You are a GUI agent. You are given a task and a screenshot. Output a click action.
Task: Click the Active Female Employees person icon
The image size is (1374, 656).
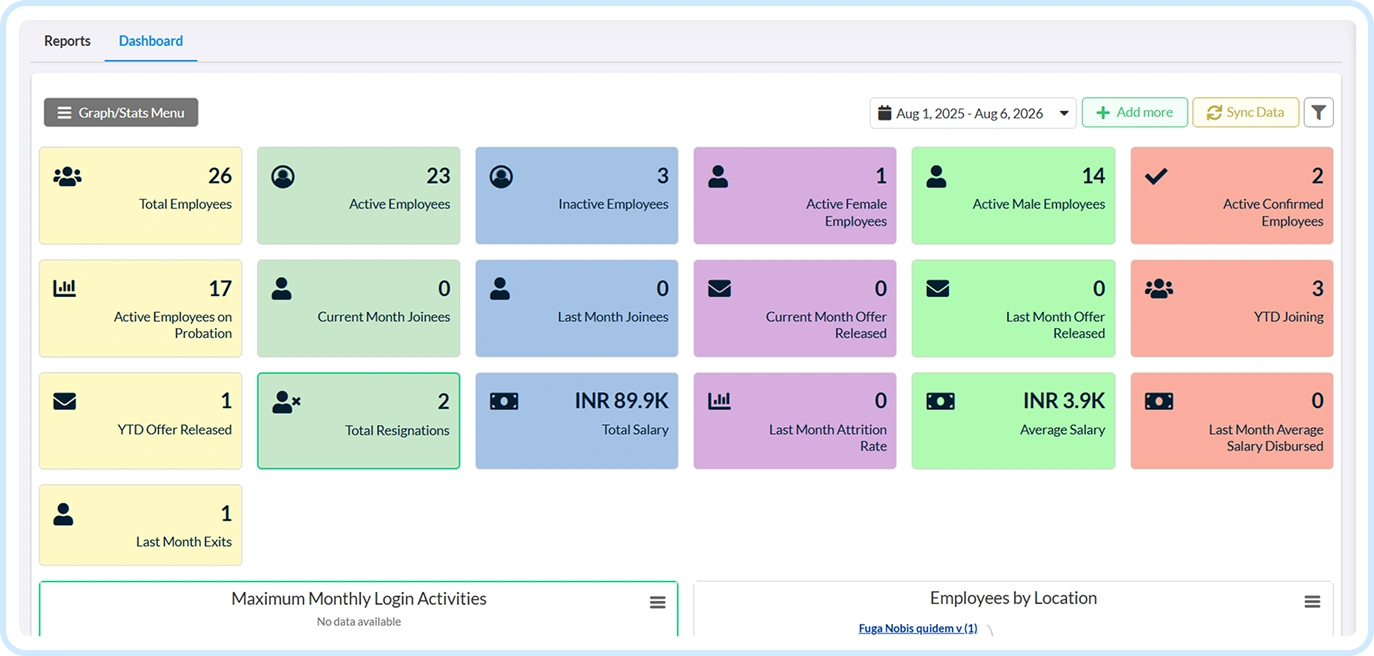coord(718,177)
